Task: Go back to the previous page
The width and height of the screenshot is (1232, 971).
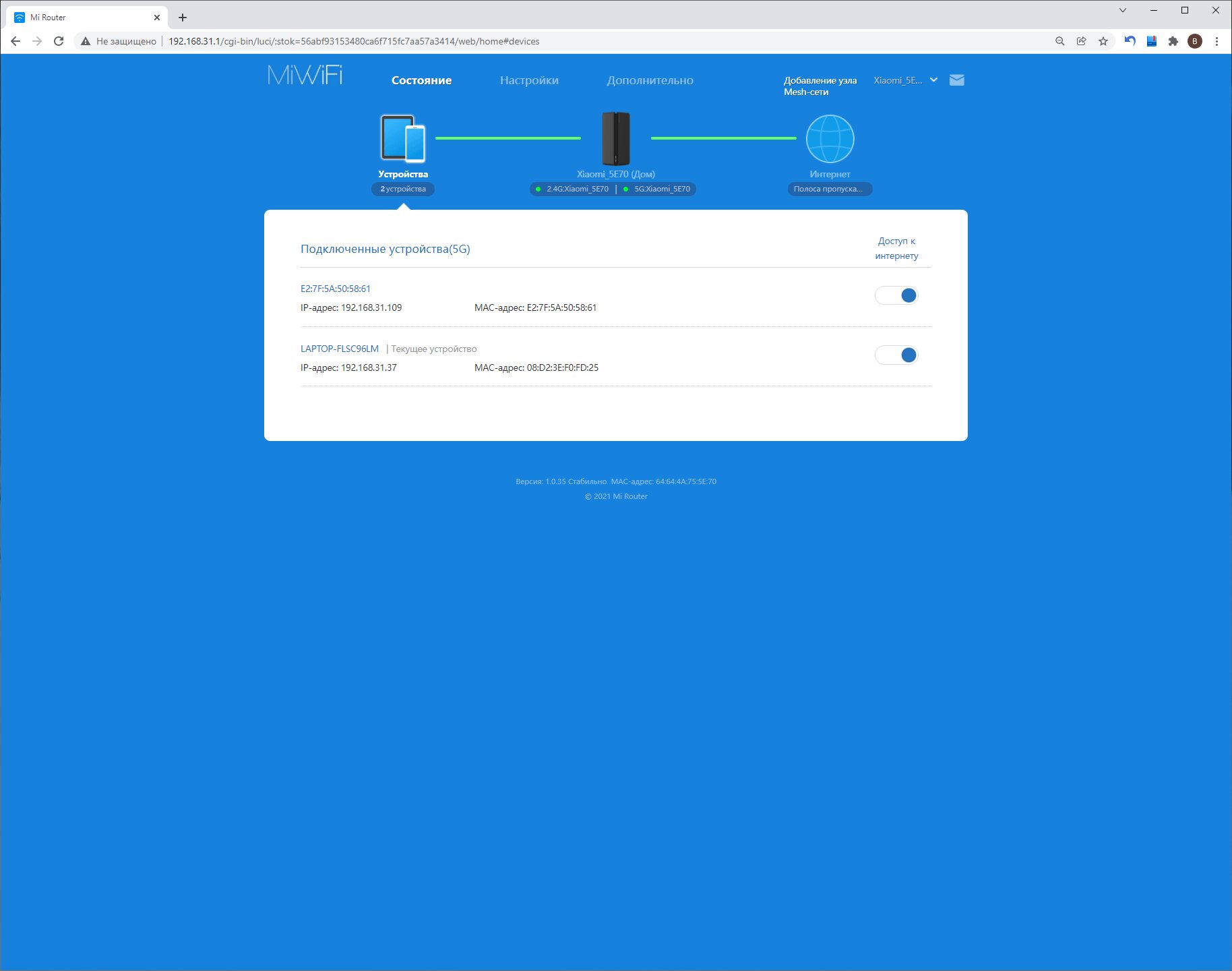Action: click(16, 41)
